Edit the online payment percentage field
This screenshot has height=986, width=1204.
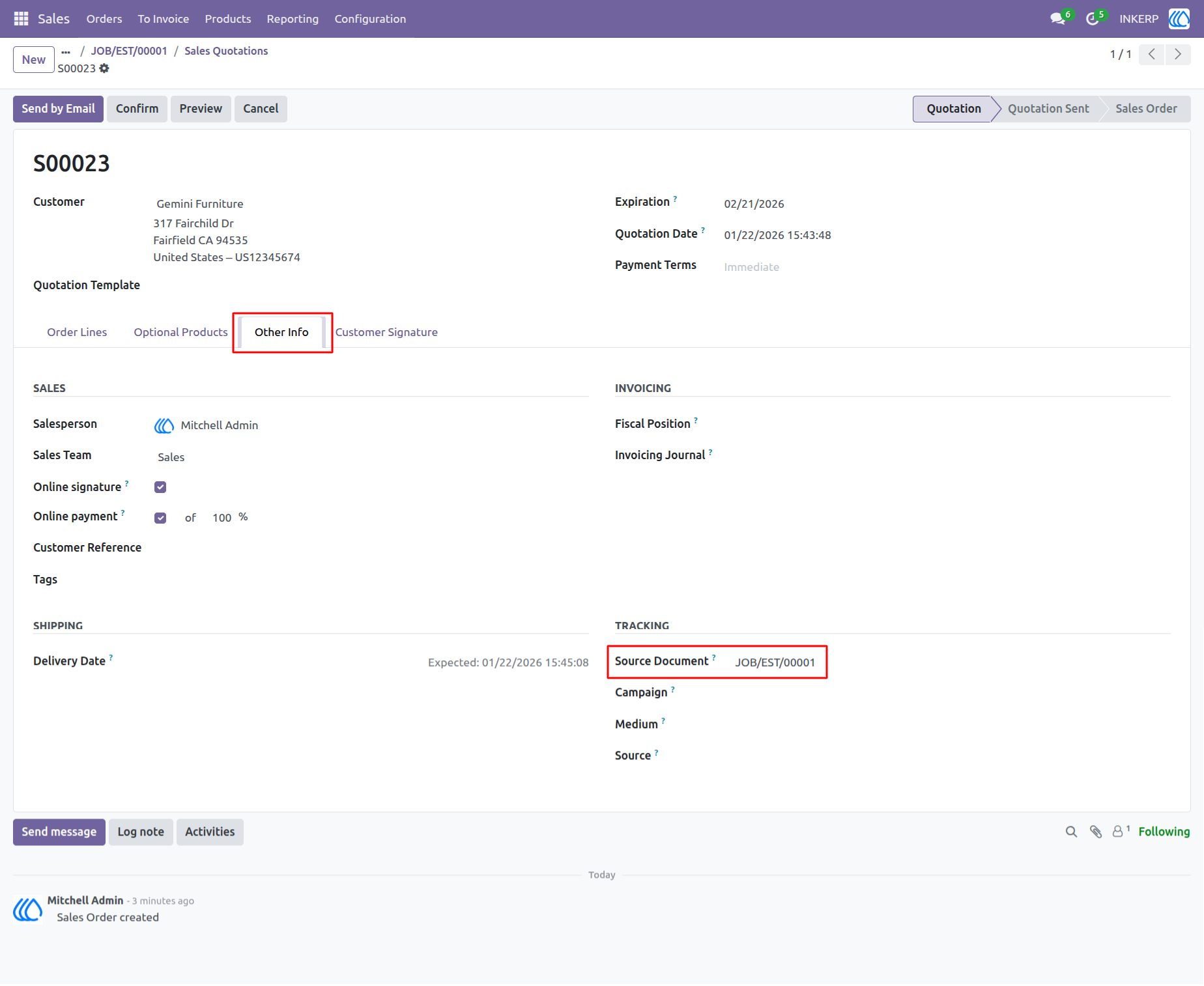(222, 518)
